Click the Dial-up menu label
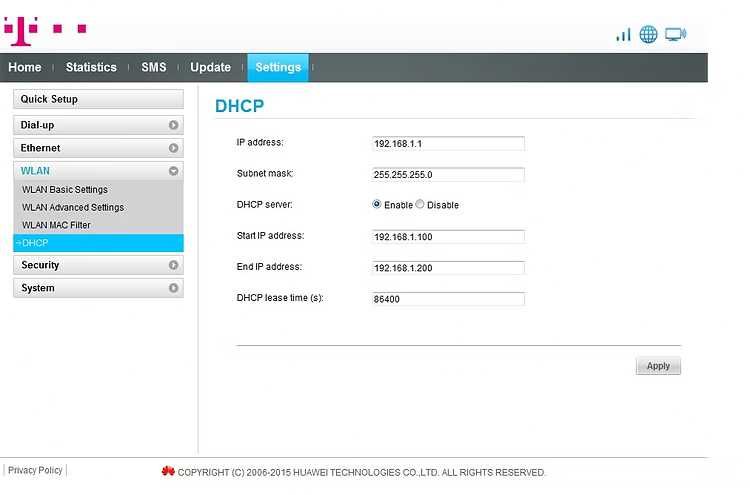Viewport: 750px width, 495px height. 37,125
